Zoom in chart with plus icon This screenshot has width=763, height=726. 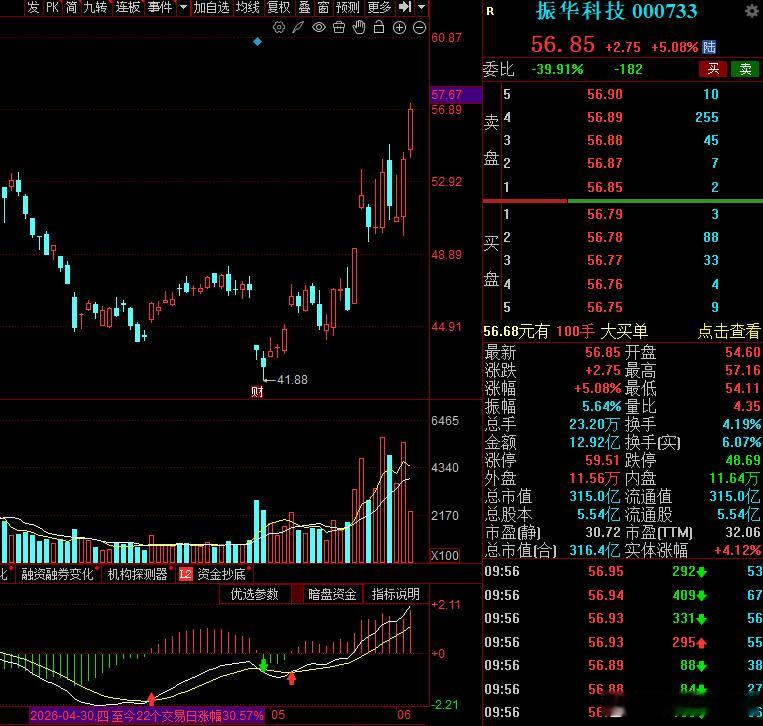click(x=399, y=28)
